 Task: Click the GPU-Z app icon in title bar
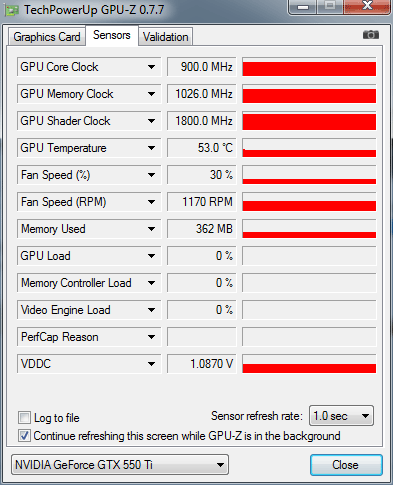pyautogui.click(x=12, y=11)
